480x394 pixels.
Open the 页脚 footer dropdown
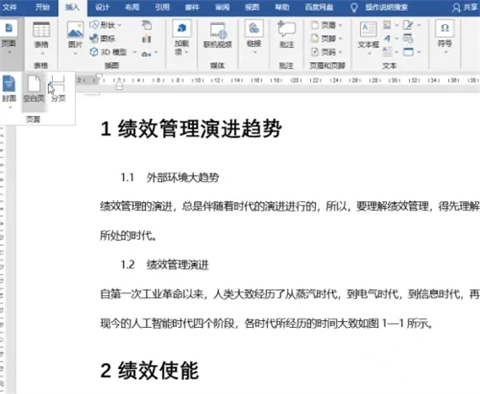coord(327,39)
